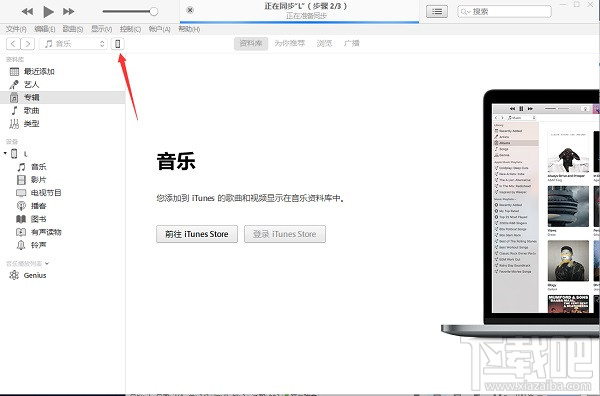Click the rewind previous track button

tap(27, 11)
